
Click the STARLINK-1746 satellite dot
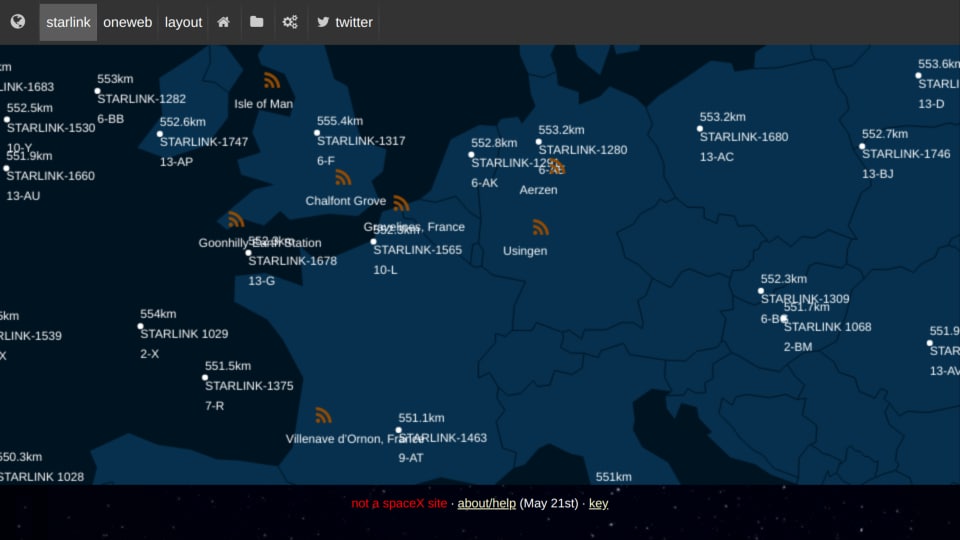(x=862, y=146)
